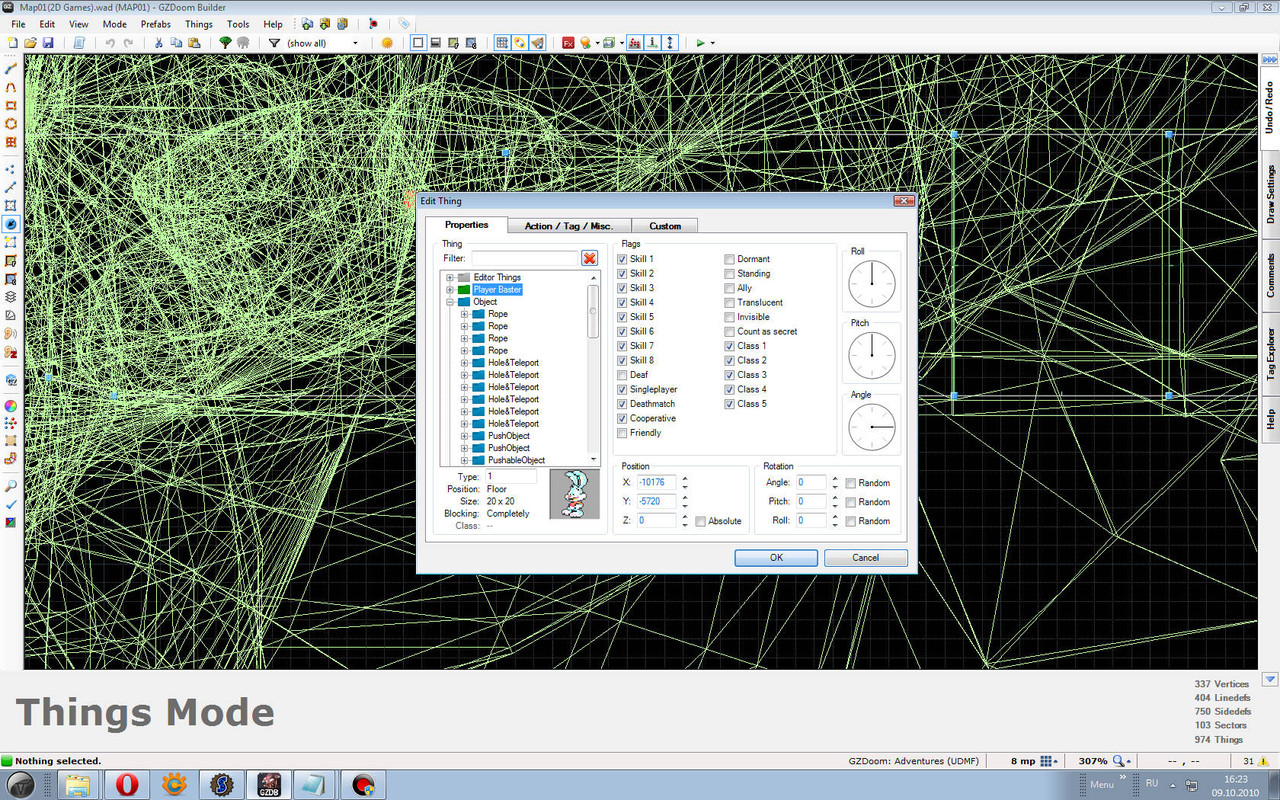Uncheck the Skill 1 flag

(622, 259)
